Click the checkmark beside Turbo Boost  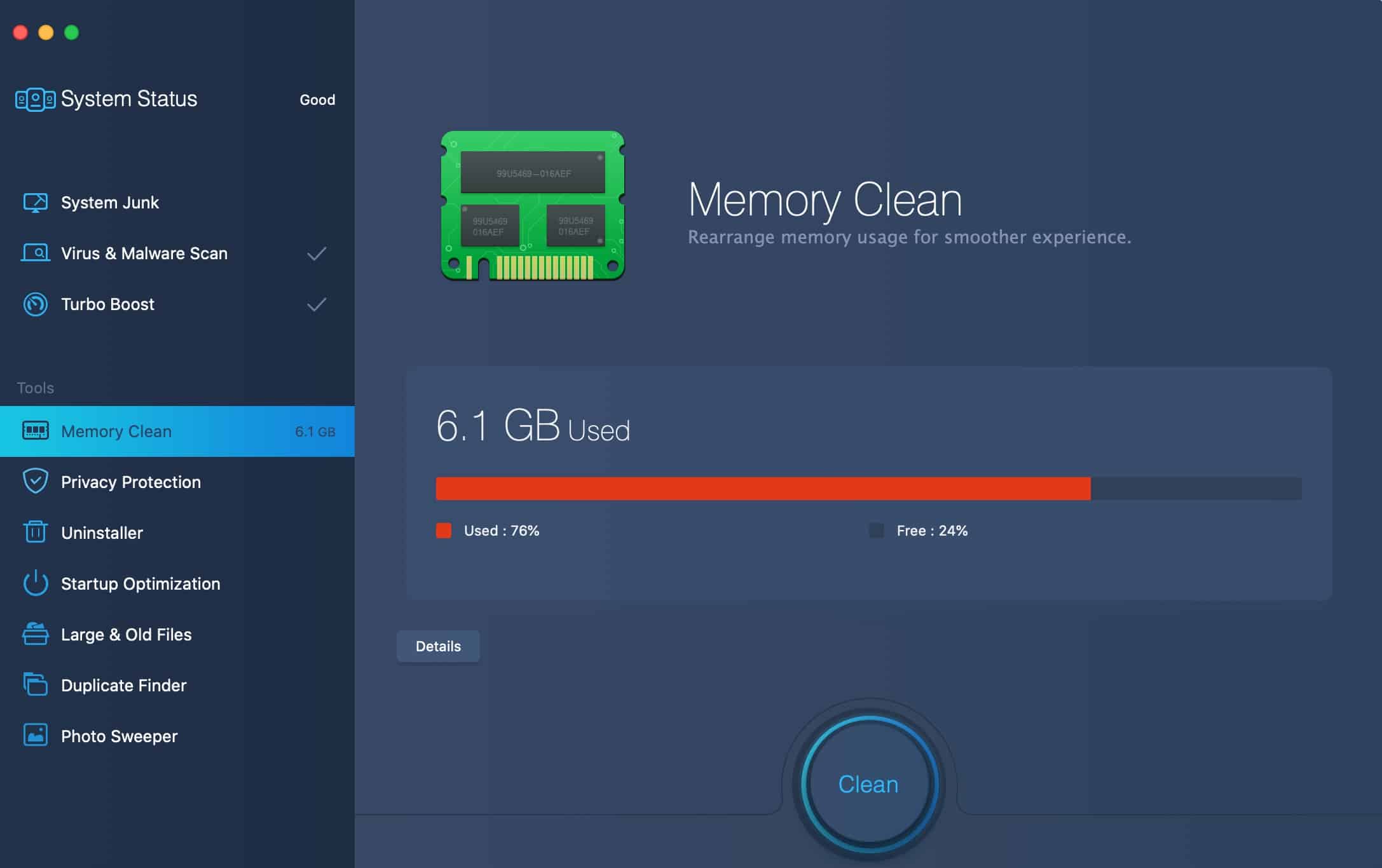point(316,305)
